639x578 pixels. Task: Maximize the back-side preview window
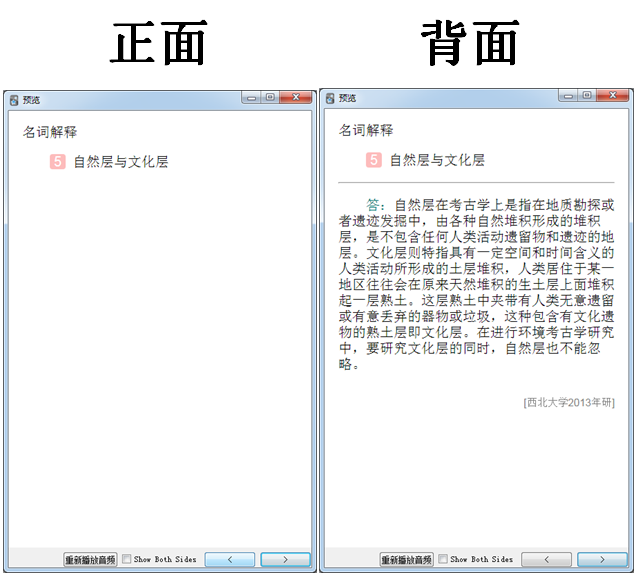pos(586,95)
